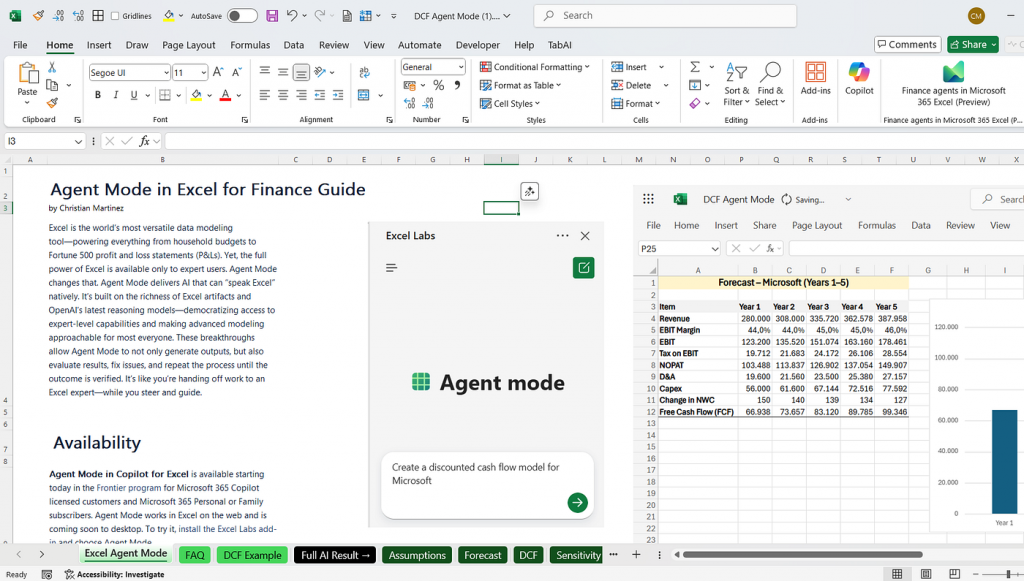The image size is (1024, 581).
Task: Open the Excel Labs hamburger menu icon
Action: coord(391,268)
